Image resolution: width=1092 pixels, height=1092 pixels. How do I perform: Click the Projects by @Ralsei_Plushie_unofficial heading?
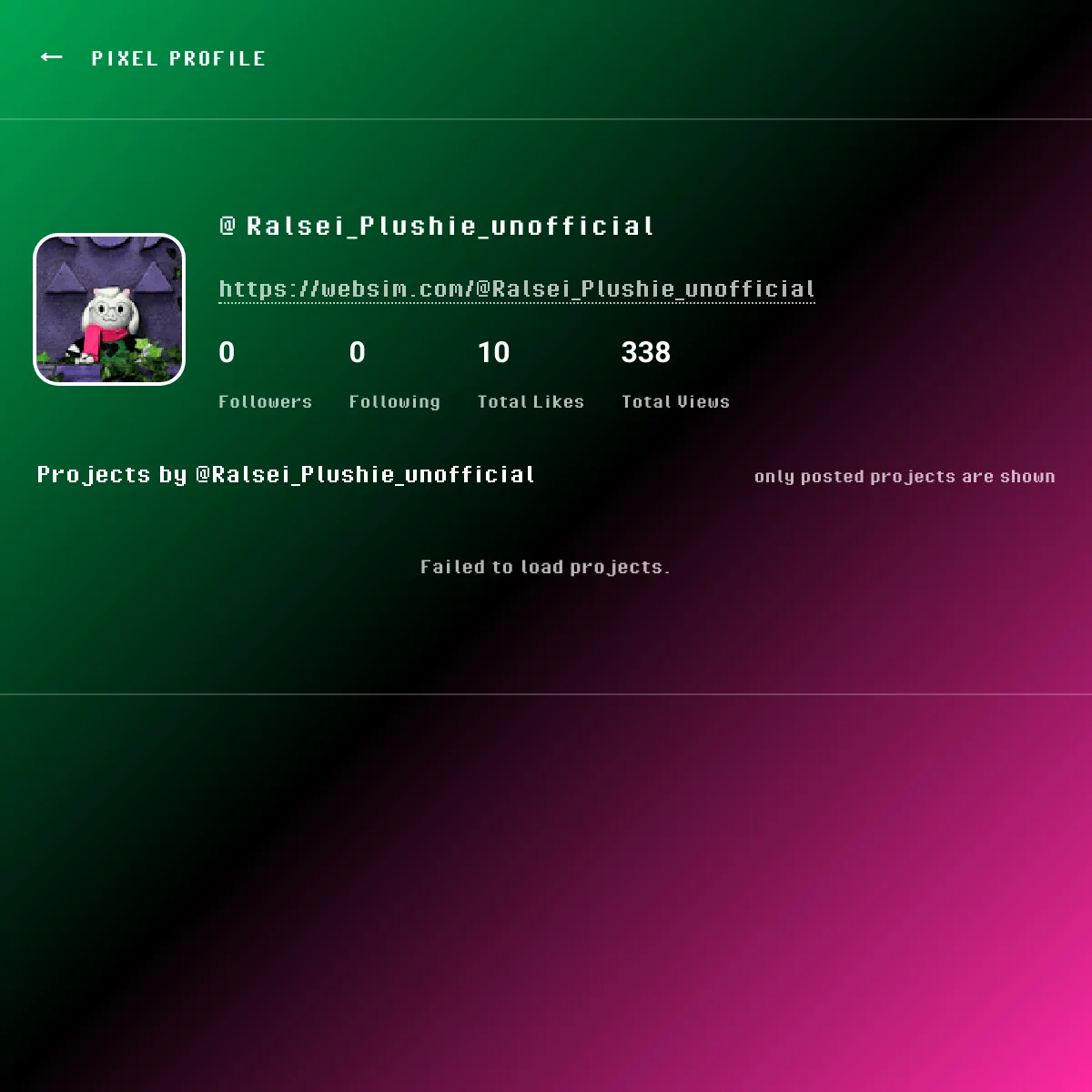286,475
